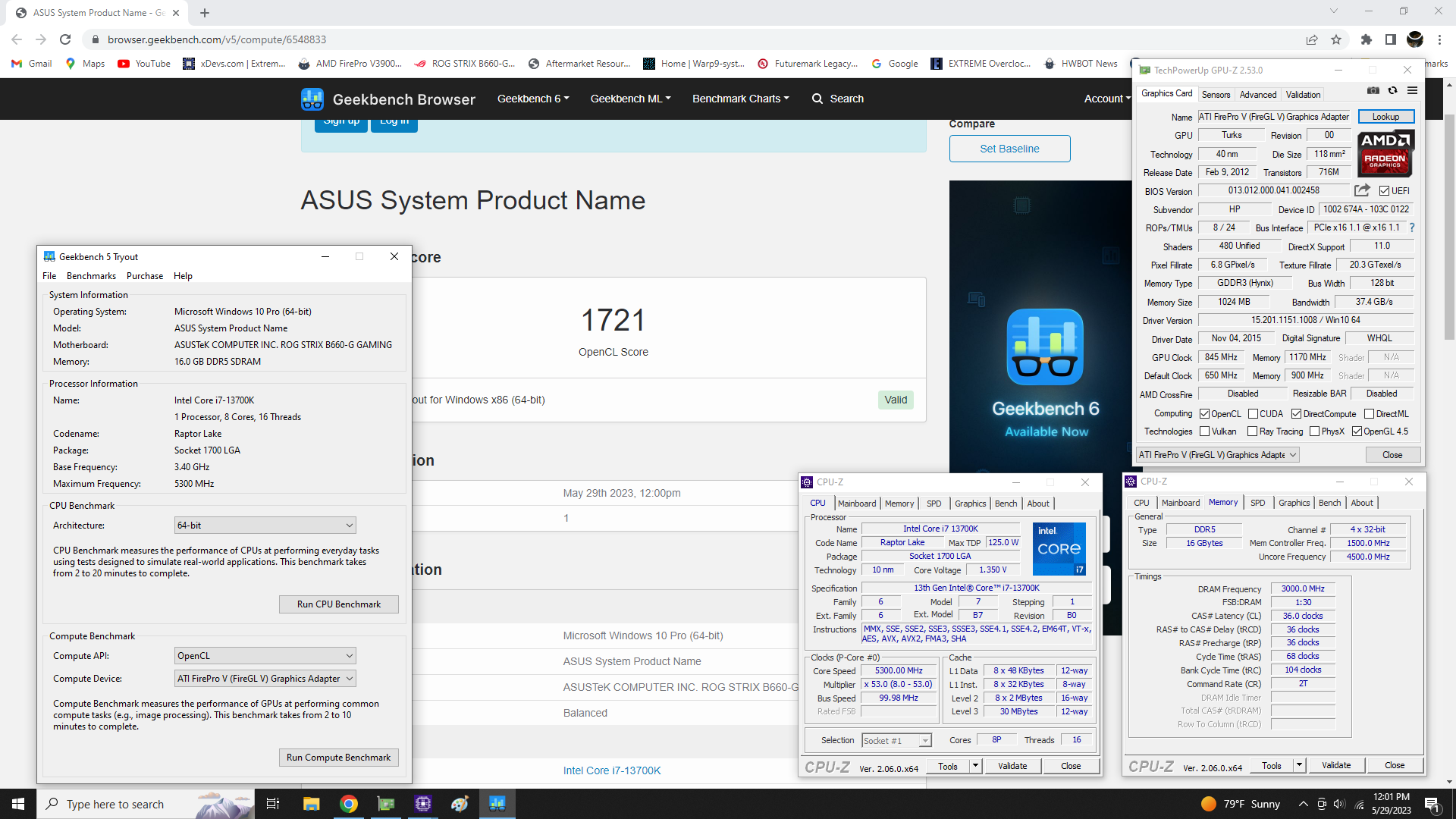Open a new browser tab
This screenshot has height=819, width=1456.
coord(205,13)
